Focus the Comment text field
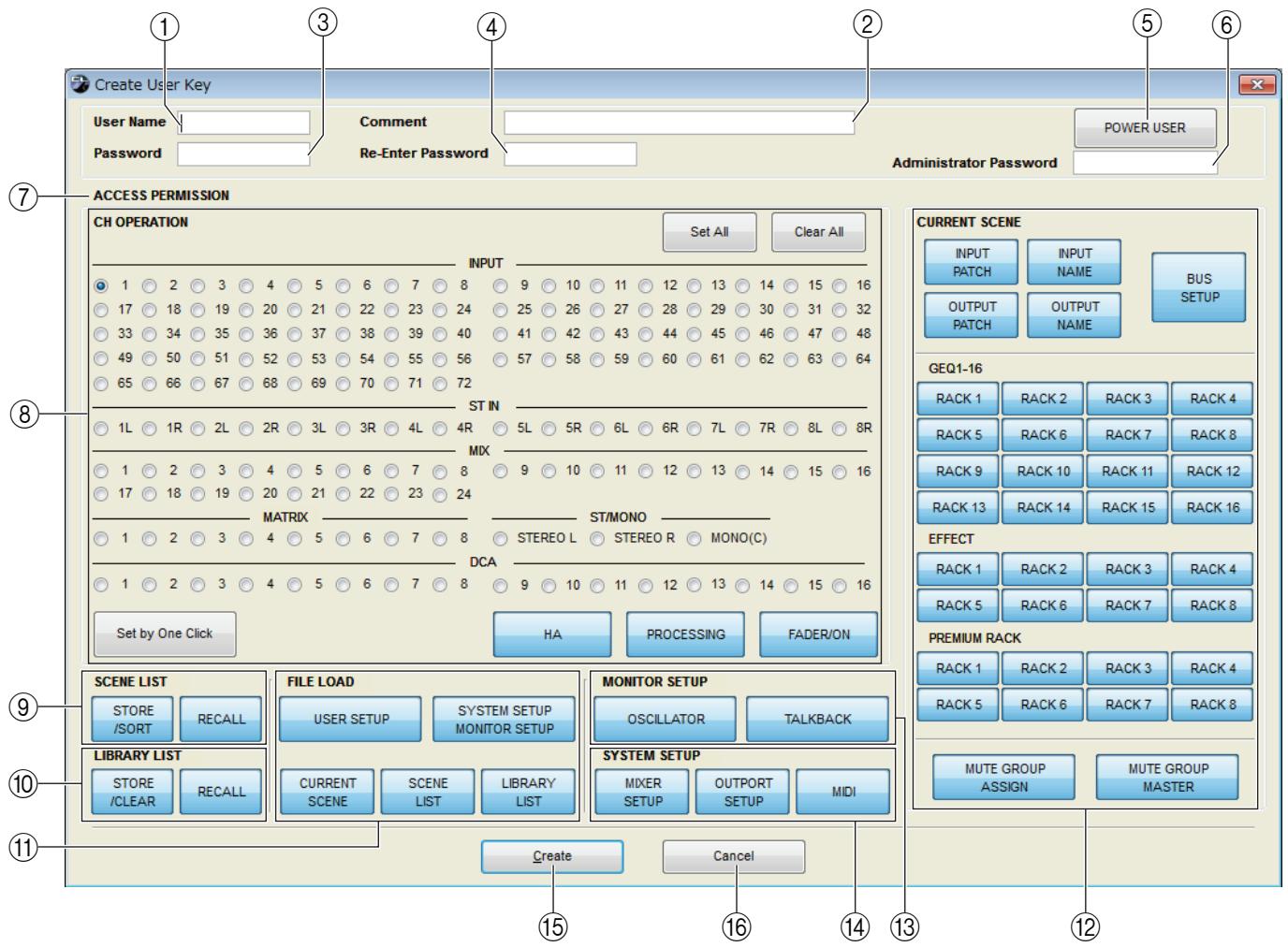The height and width of the screenshot is (947, 1288). (679, 123)
